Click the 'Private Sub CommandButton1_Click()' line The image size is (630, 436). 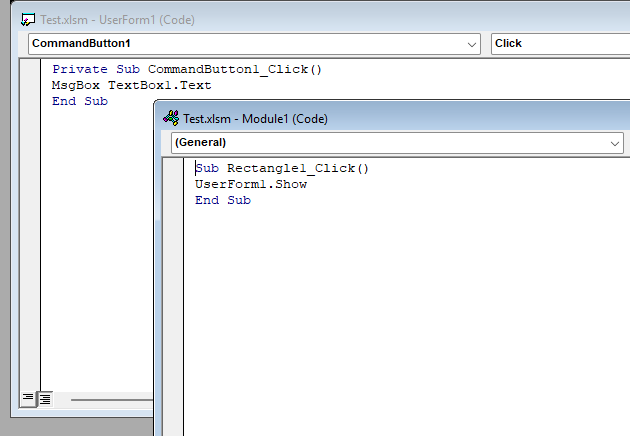tap(187, 70)
